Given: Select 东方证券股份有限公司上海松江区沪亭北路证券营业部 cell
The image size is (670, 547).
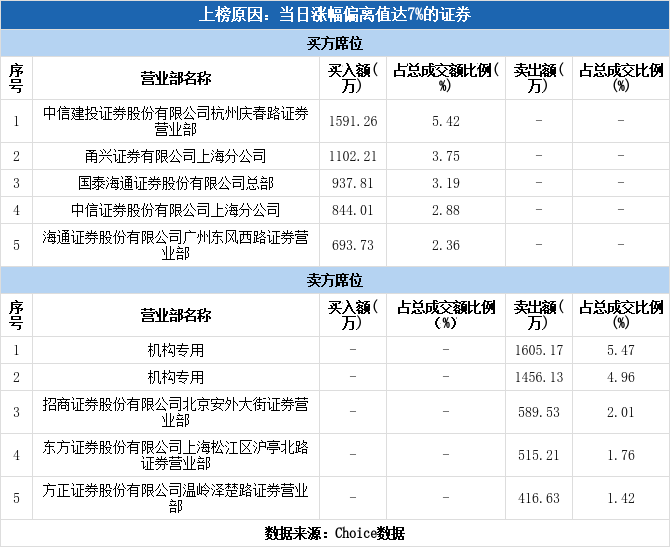Looking at the screenshot, I should [x=176, y=456].
